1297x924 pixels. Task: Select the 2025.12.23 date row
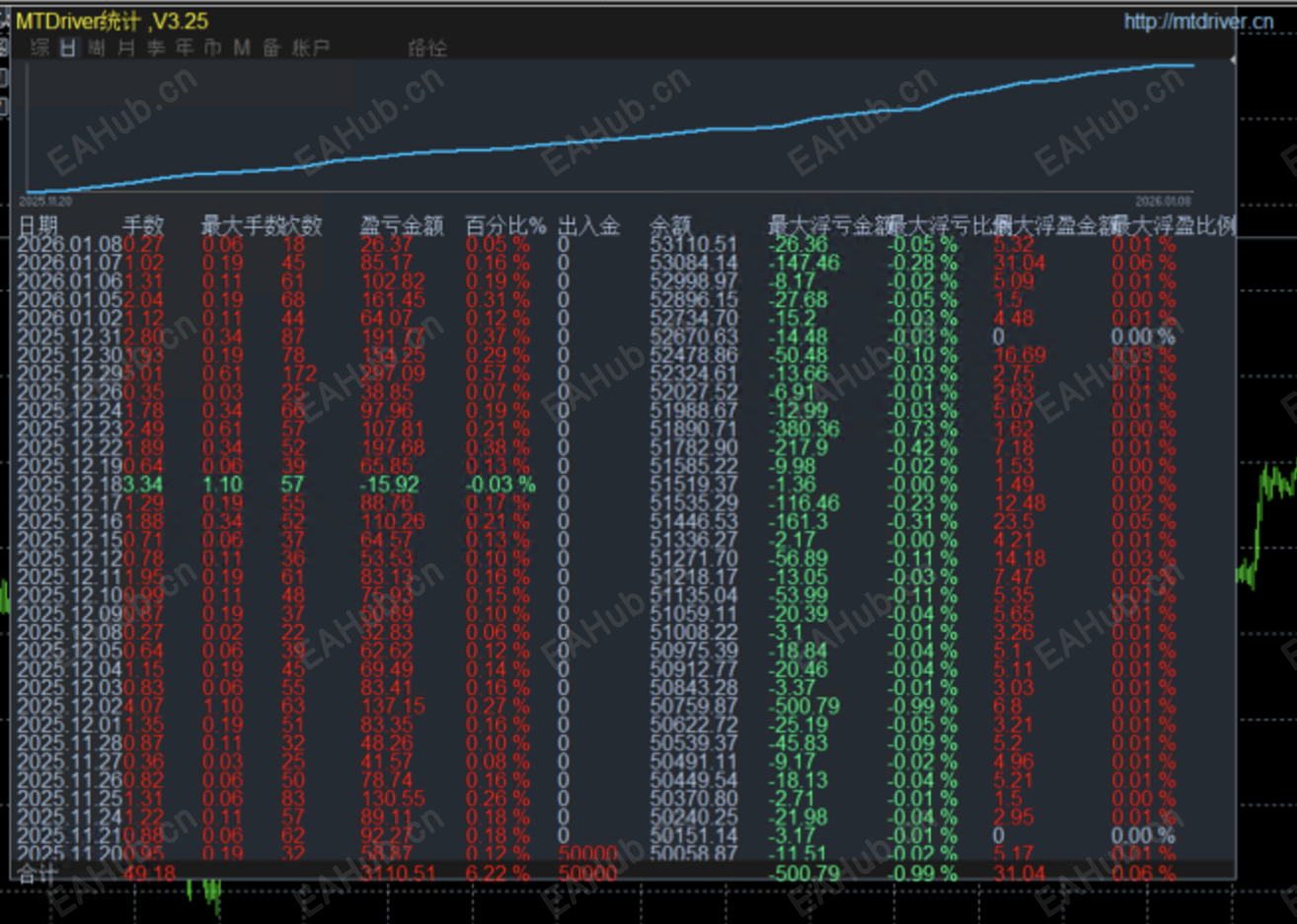pyautogui.click(x=70, y=429)
